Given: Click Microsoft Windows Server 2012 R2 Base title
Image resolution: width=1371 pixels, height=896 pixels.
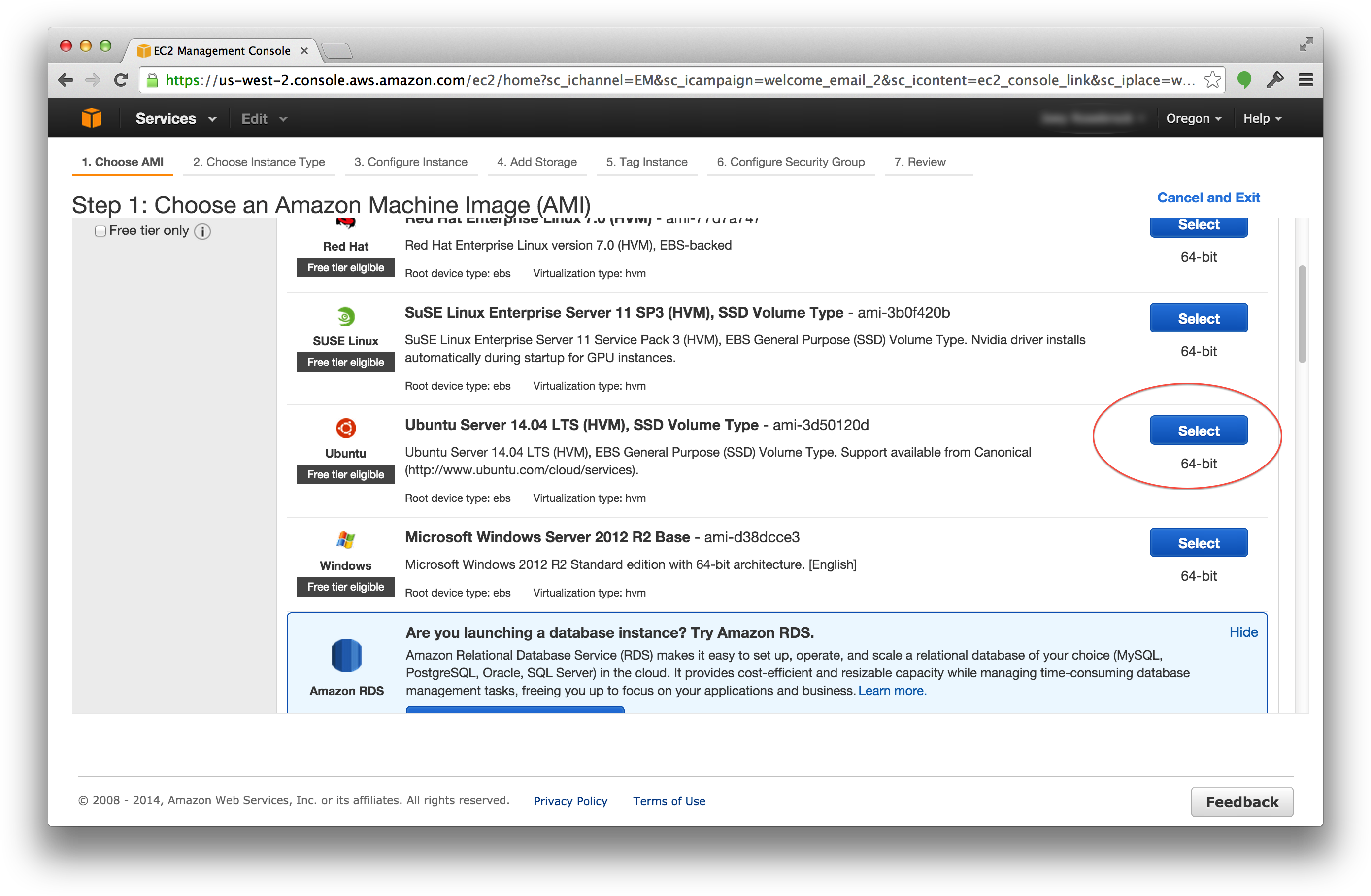Looking at the screenshot, I should click(547, 537).
